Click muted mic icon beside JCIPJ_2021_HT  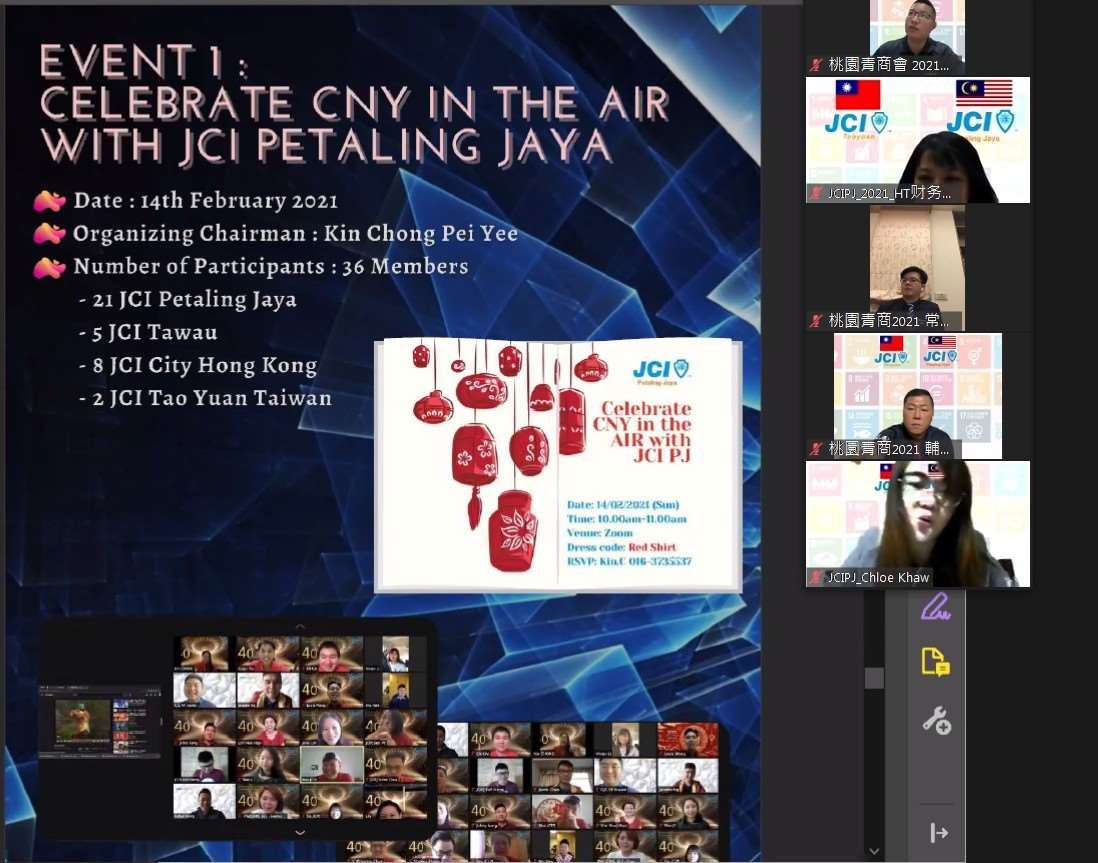[816, 193]
